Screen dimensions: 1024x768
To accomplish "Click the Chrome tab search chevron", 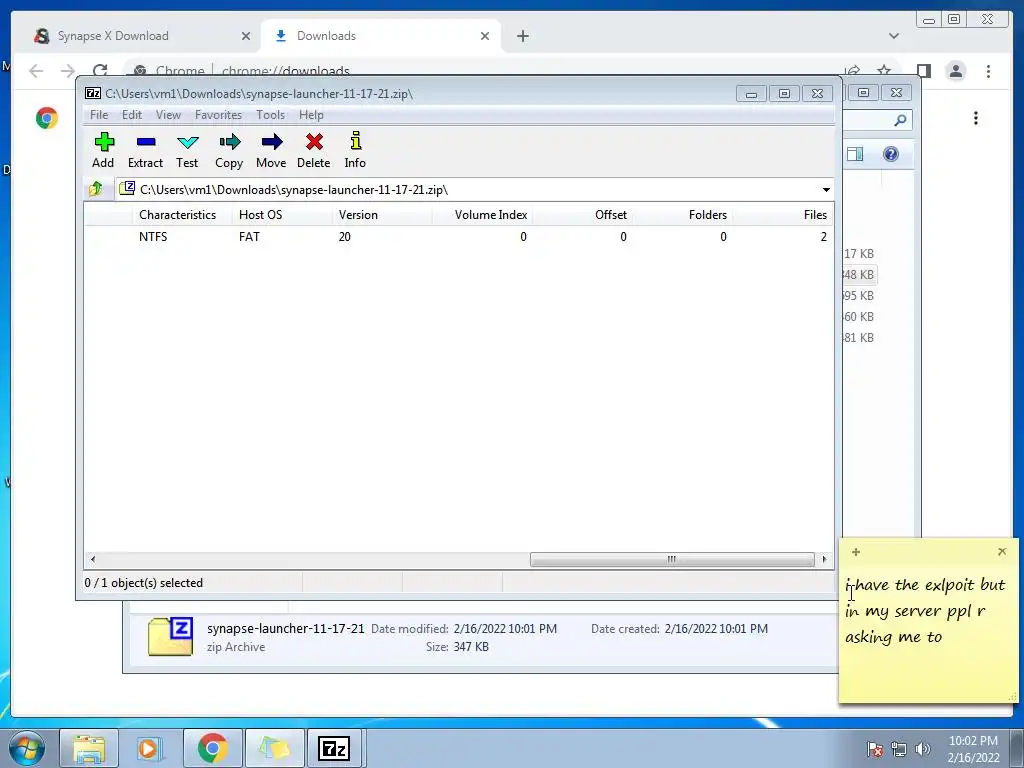I will click(893, 36).
